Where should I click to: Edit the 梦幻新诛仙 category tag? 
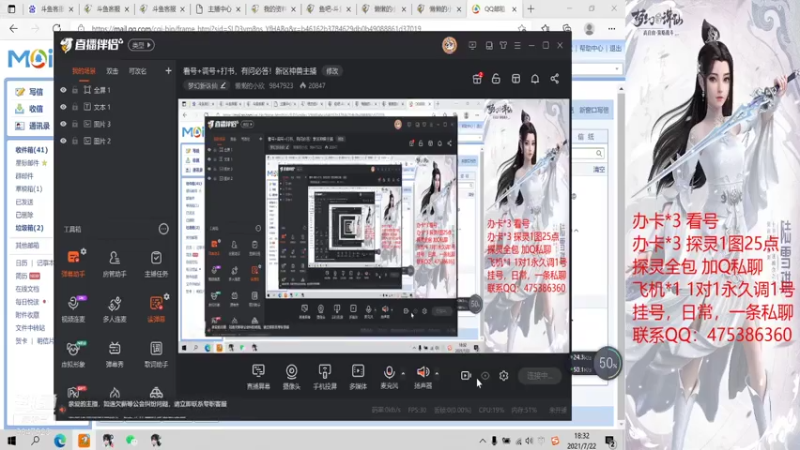[x=207, y=86]
